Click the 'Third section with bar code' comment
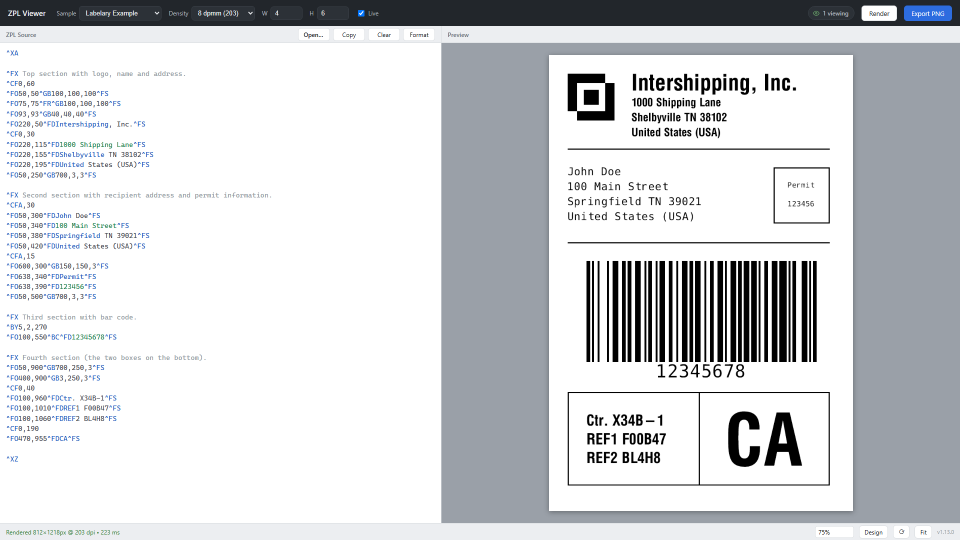The image size is (960, 540). [x=72, y=317]
